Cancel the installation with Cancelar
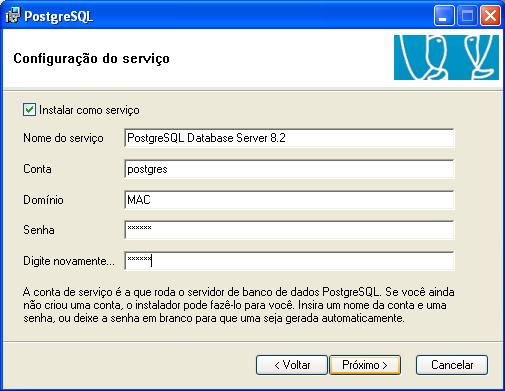This screenshot has width=505, height=391. click(x=452, y=365)
